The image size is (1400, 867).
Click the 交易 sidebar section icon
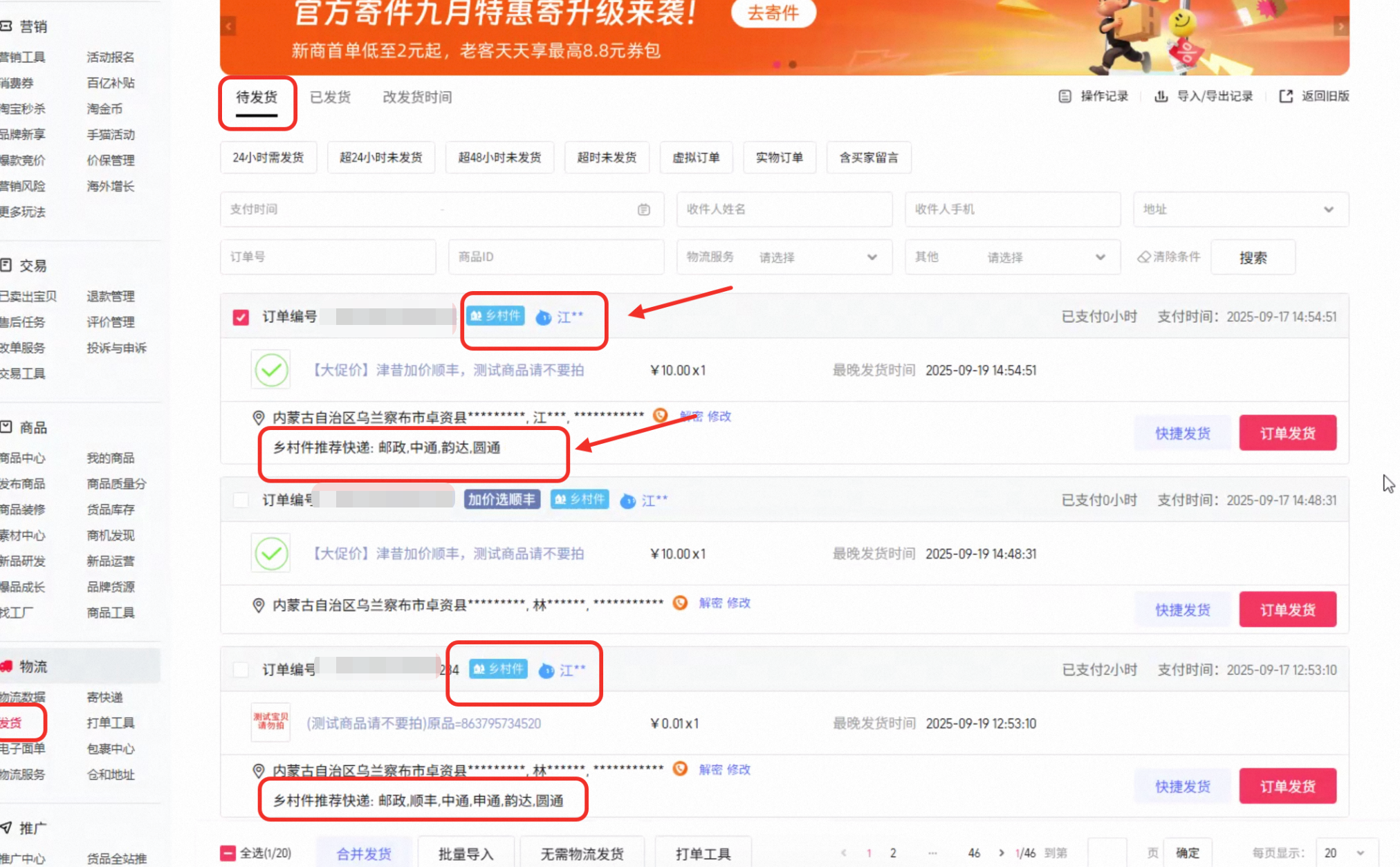(x=6, y=265)
